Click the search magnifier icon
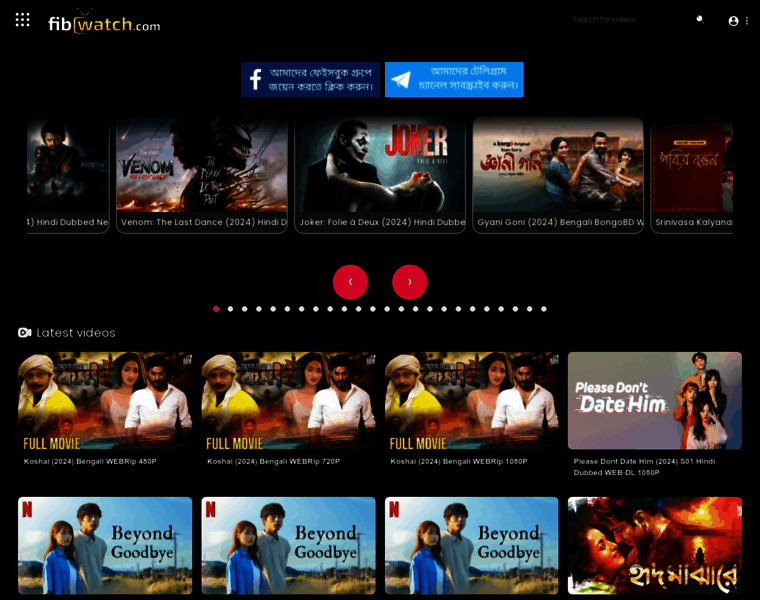The image size is (760, 600). 700,20
